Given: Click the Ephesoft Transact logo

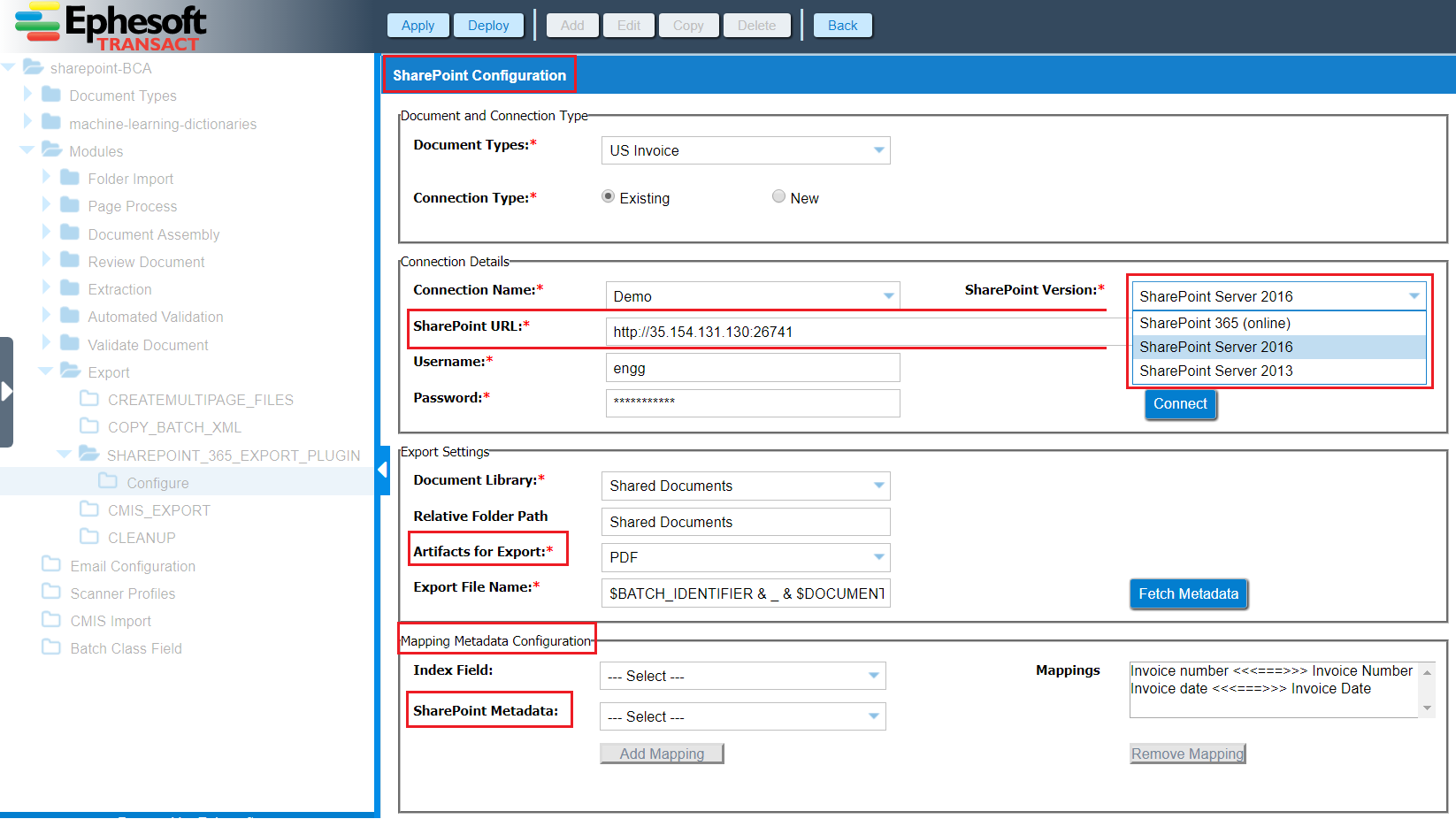Looking at the screenshot, I should [x=111, y=27].
